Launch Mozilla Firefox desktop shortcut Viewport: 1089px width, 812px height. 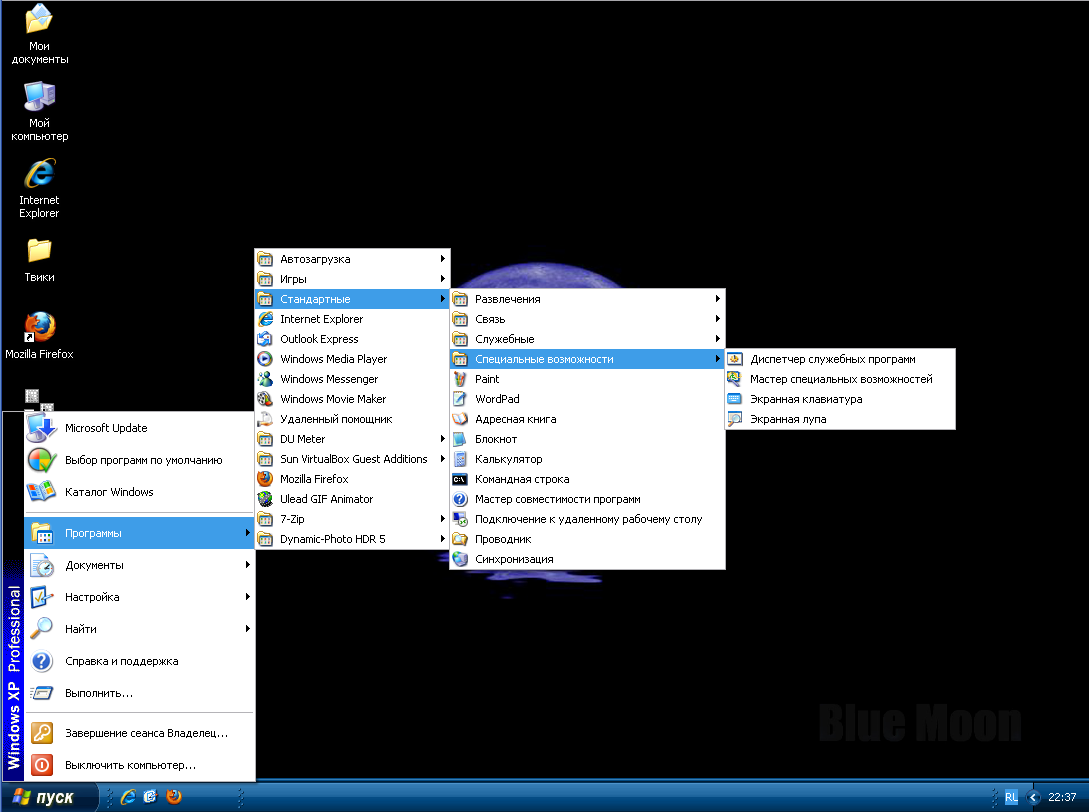click(x=40, y=336)
